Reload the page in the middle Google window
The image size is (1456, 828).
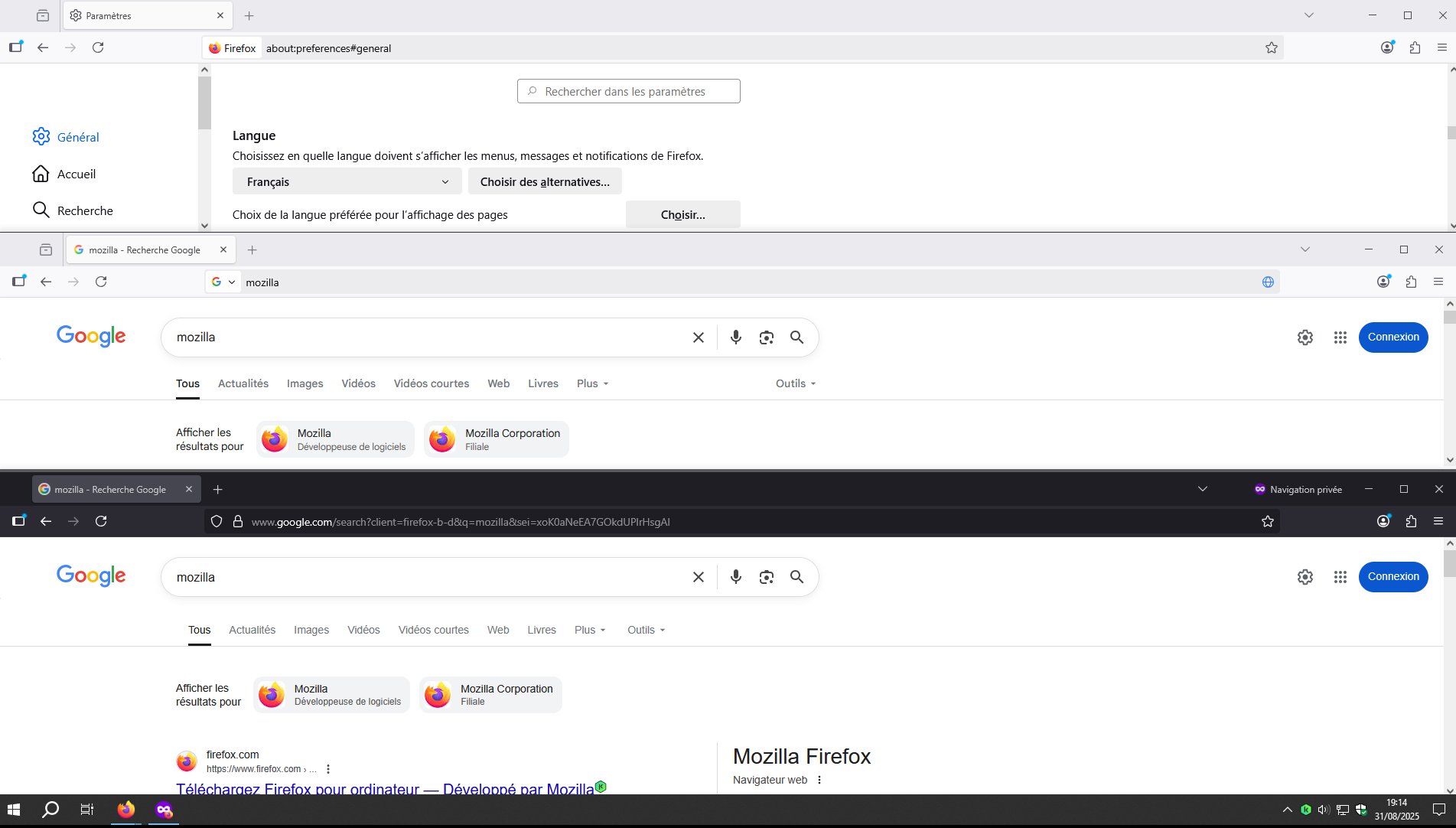(x=101, y=282)
